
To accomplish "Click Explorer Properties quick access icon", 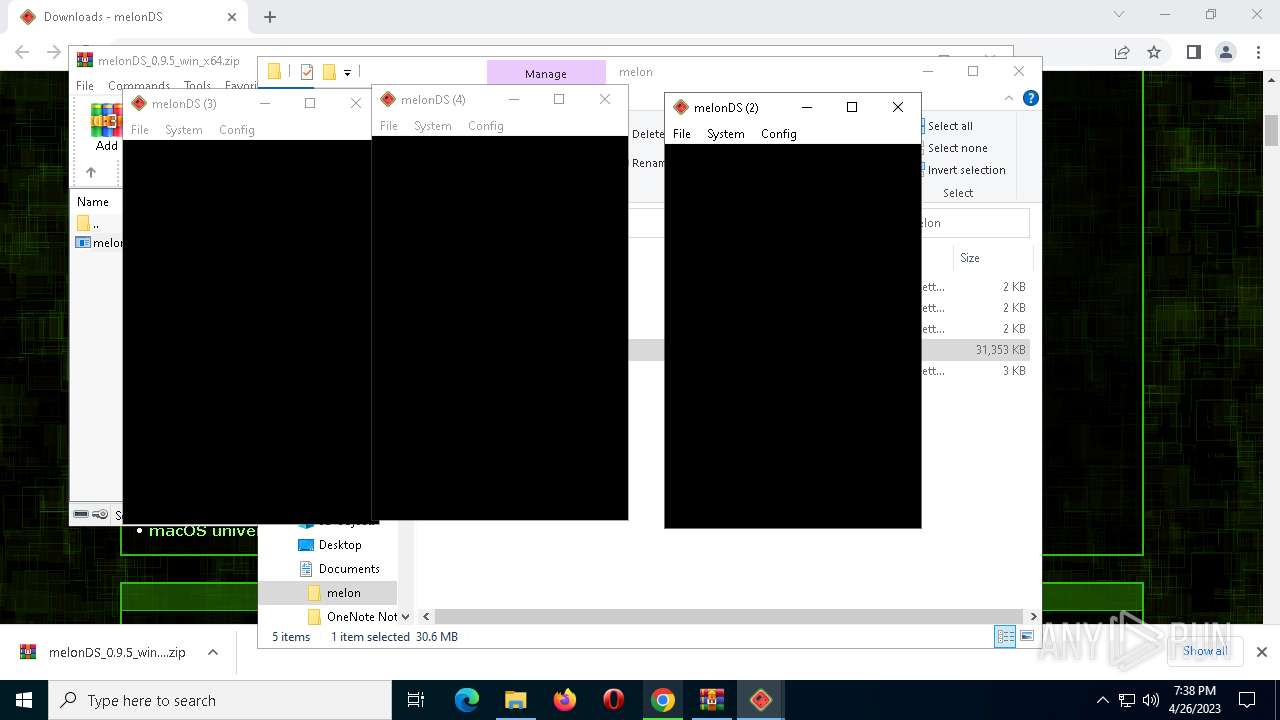I will coord(307,72).
